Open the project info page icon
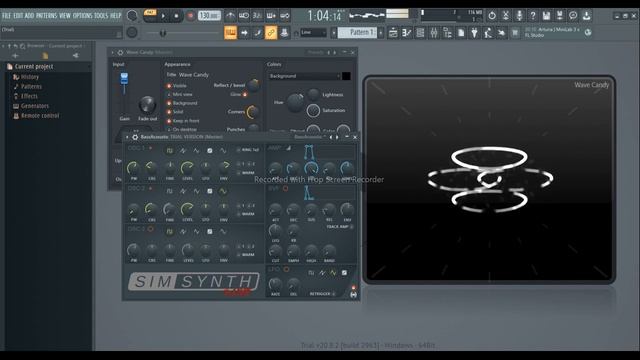This screenshot has height=360, width=640. pos(461,33)
